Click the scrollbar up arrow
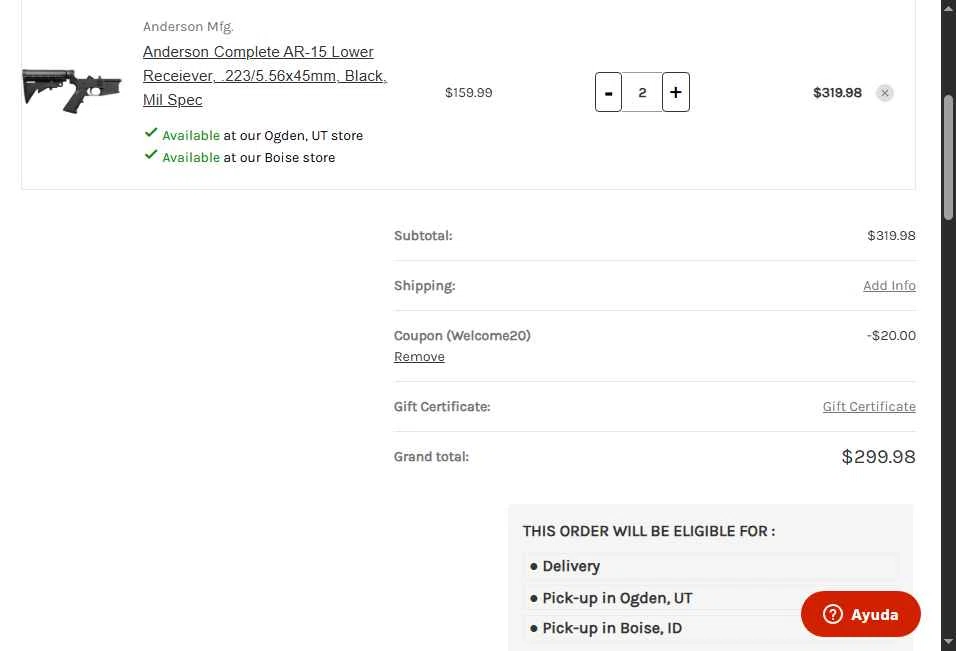Screen dimensions: 956x651 point(948,7)
